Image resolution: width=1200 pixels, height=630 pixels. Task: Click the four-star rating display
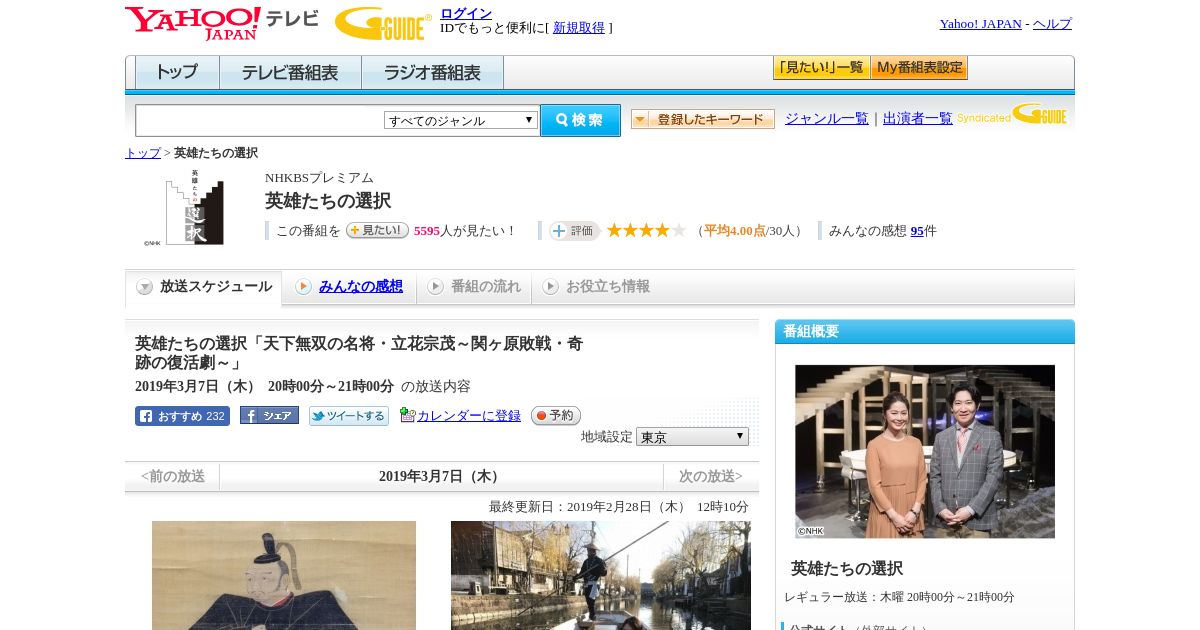tap(646, 230)
